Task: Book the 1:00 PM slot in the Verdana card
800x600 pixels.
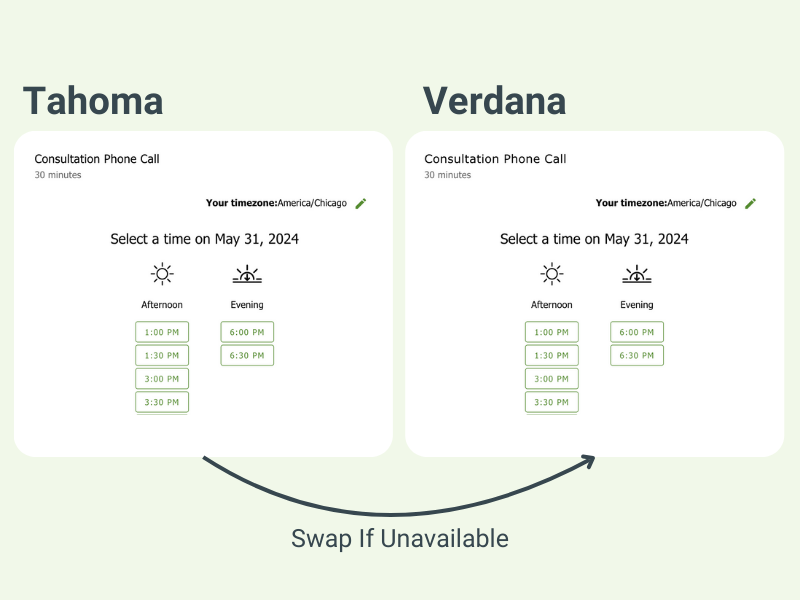Action: pyautogui.click(x=551, y=331)
